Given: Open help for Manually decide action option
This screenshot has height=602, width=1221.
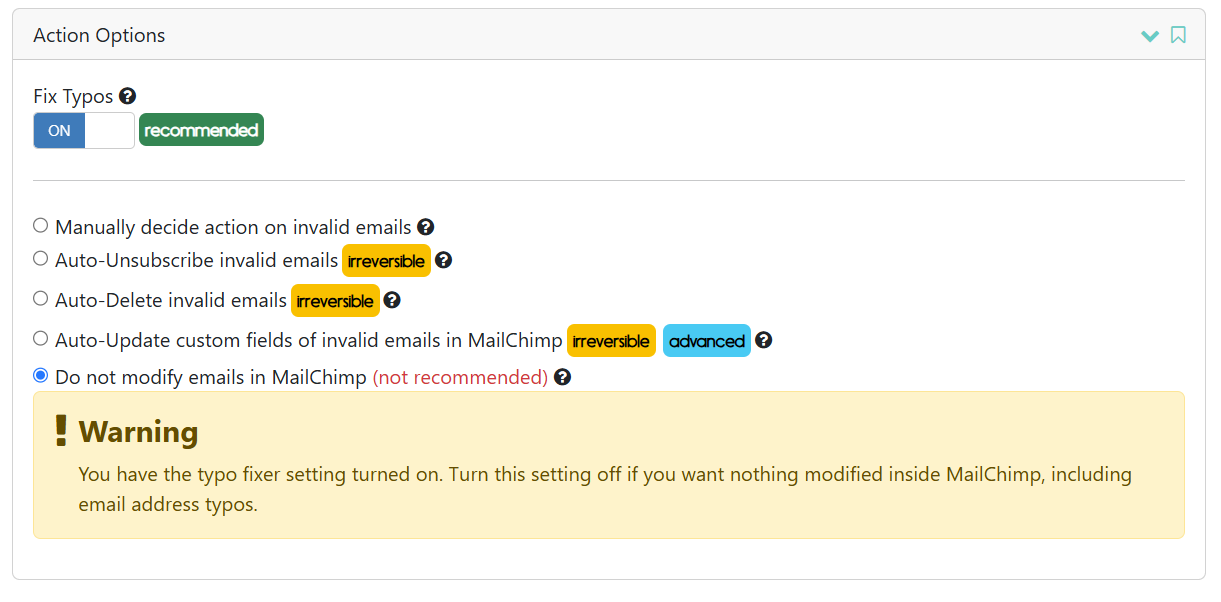Looking at the screenshot, I should (425, 227).
